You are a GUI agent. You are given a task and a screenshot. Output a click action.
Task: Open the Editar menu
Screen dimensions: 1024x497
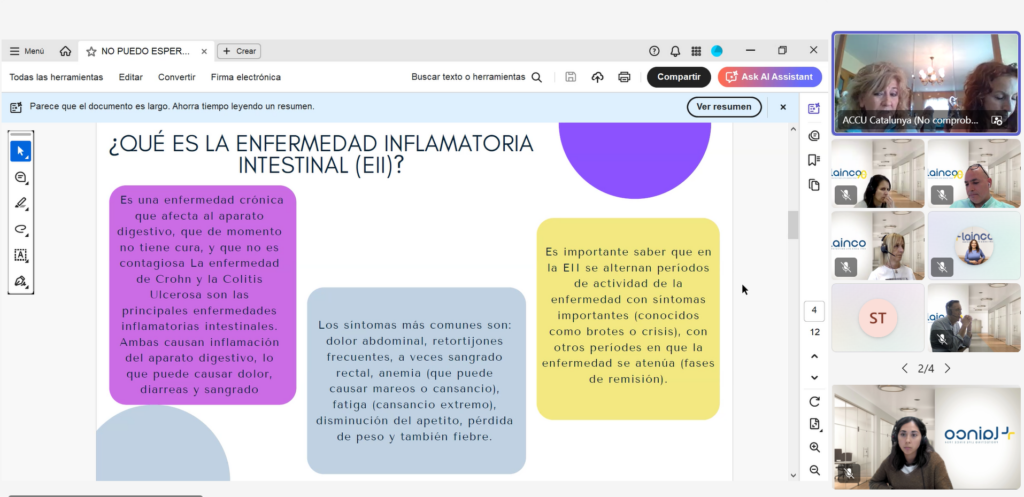(x=131, y=77)
